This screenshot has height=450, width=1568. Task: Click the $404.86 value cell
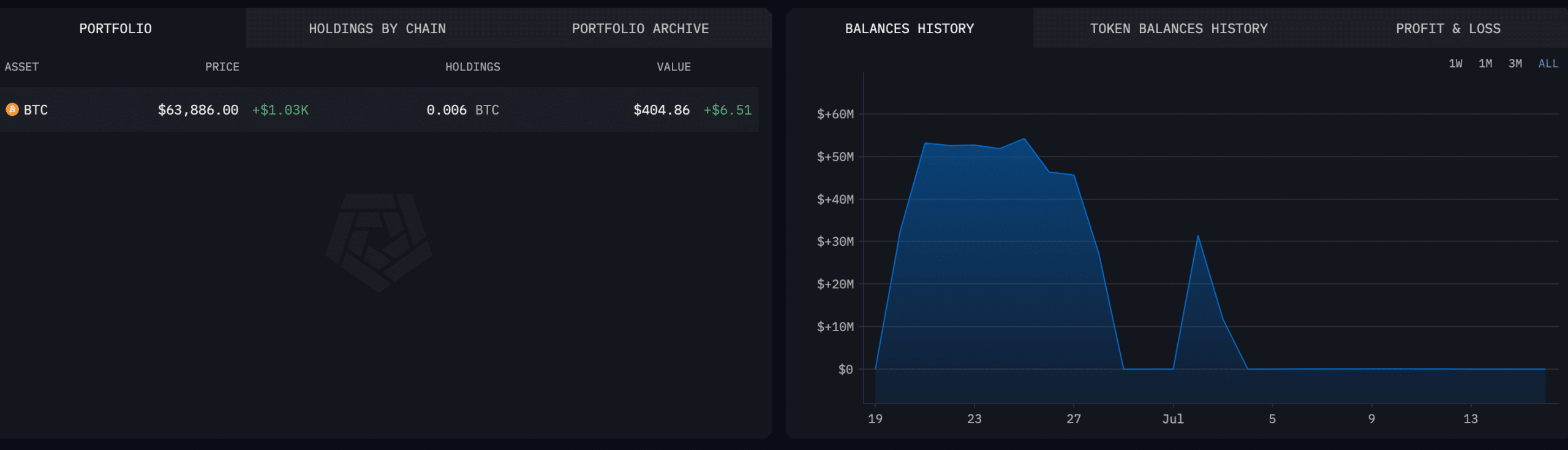pos(661,110)
